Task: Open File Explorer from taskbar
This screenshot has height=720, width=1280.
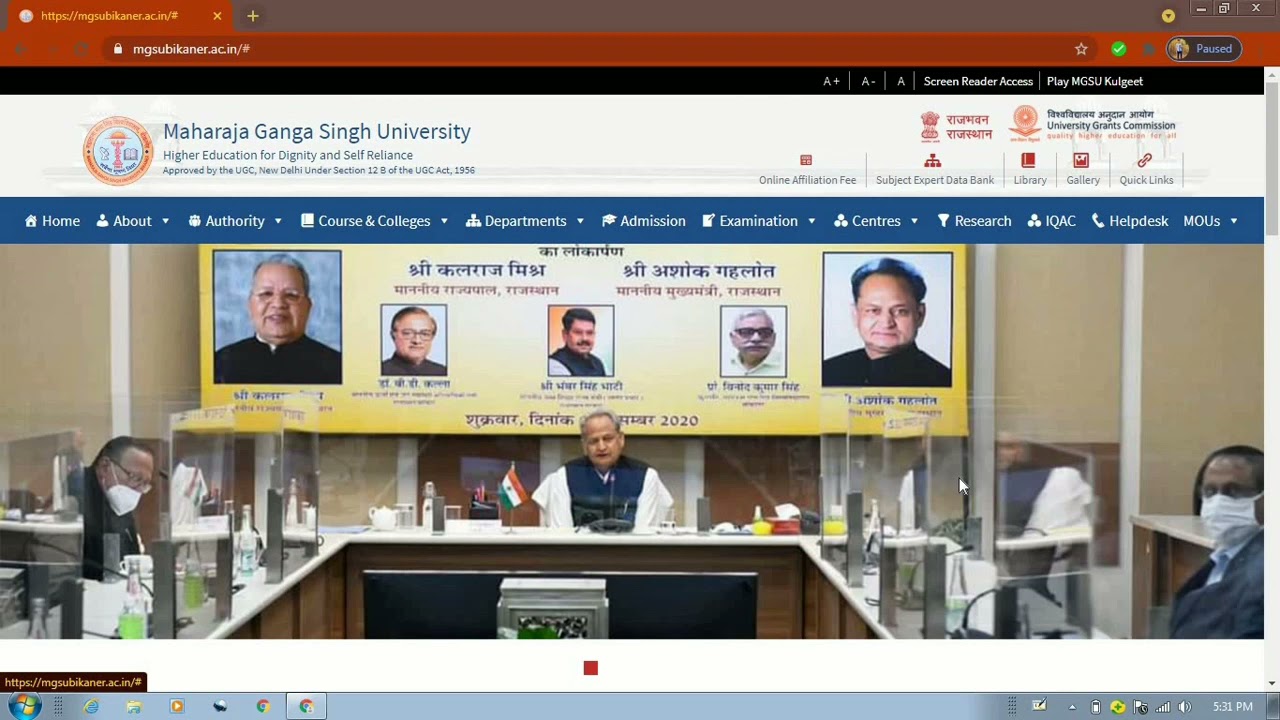Action: [x=134, y=706]
